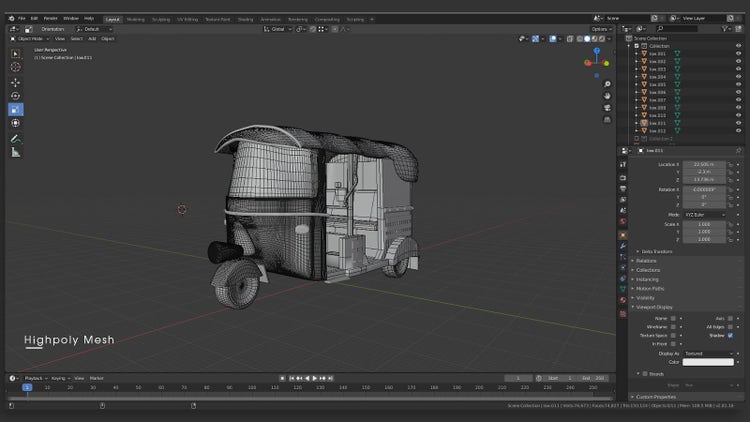Viewport: 750px width, 422px height.
Task: Select the active Scale tool
Action: 15,110
